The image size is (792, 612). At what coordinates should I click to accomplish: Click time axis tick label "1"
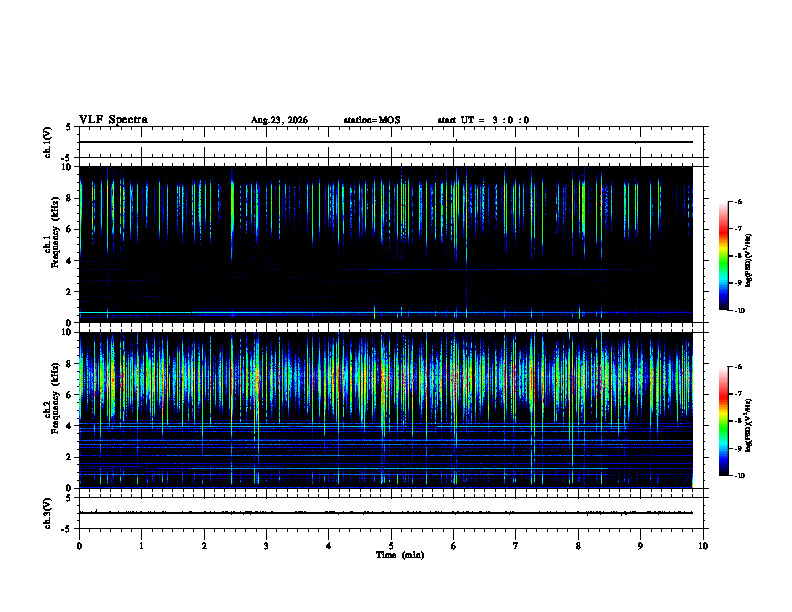click(141, 546)
